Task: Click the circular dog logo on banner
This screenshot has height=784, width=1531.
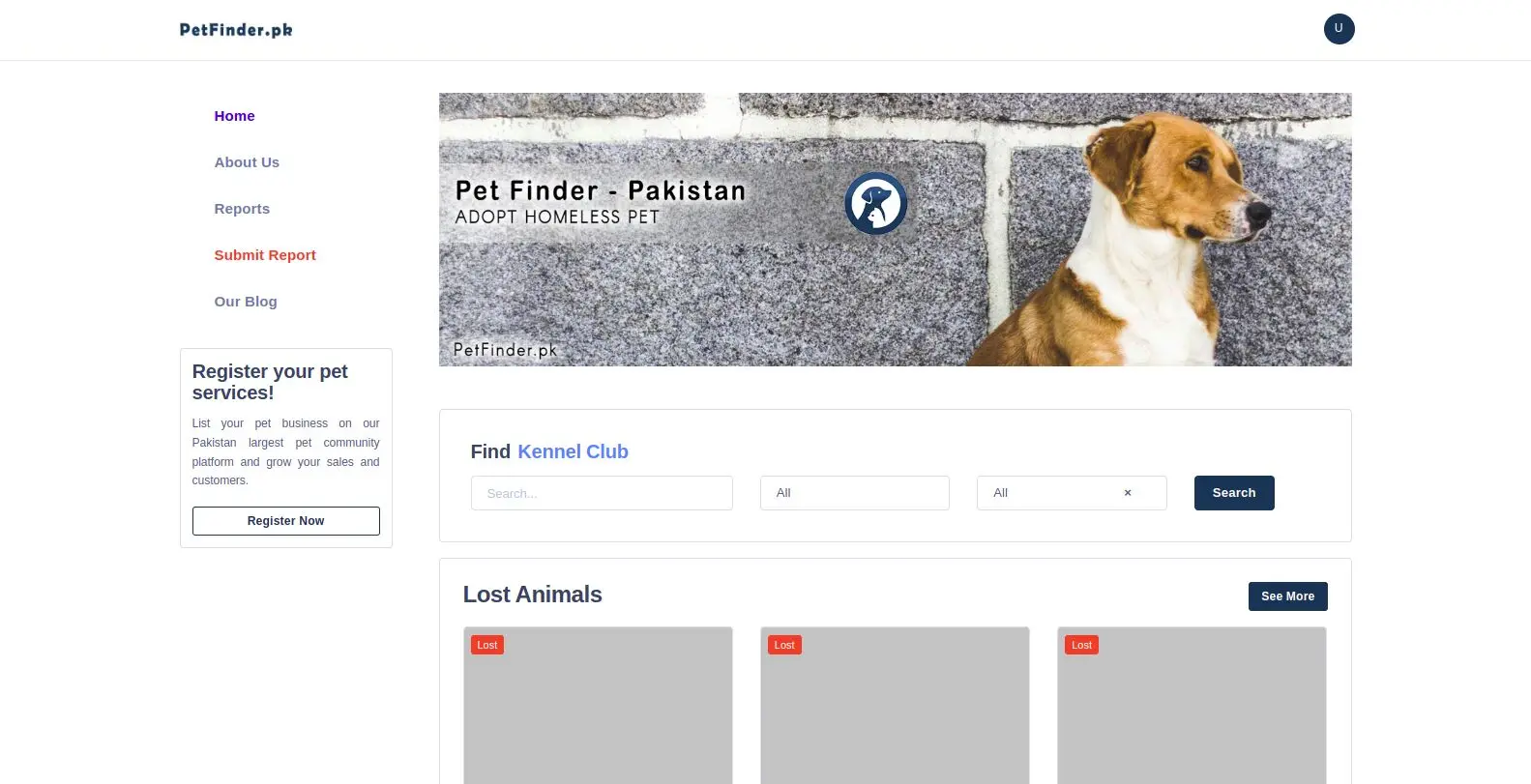Action: (x=875, y=204)
